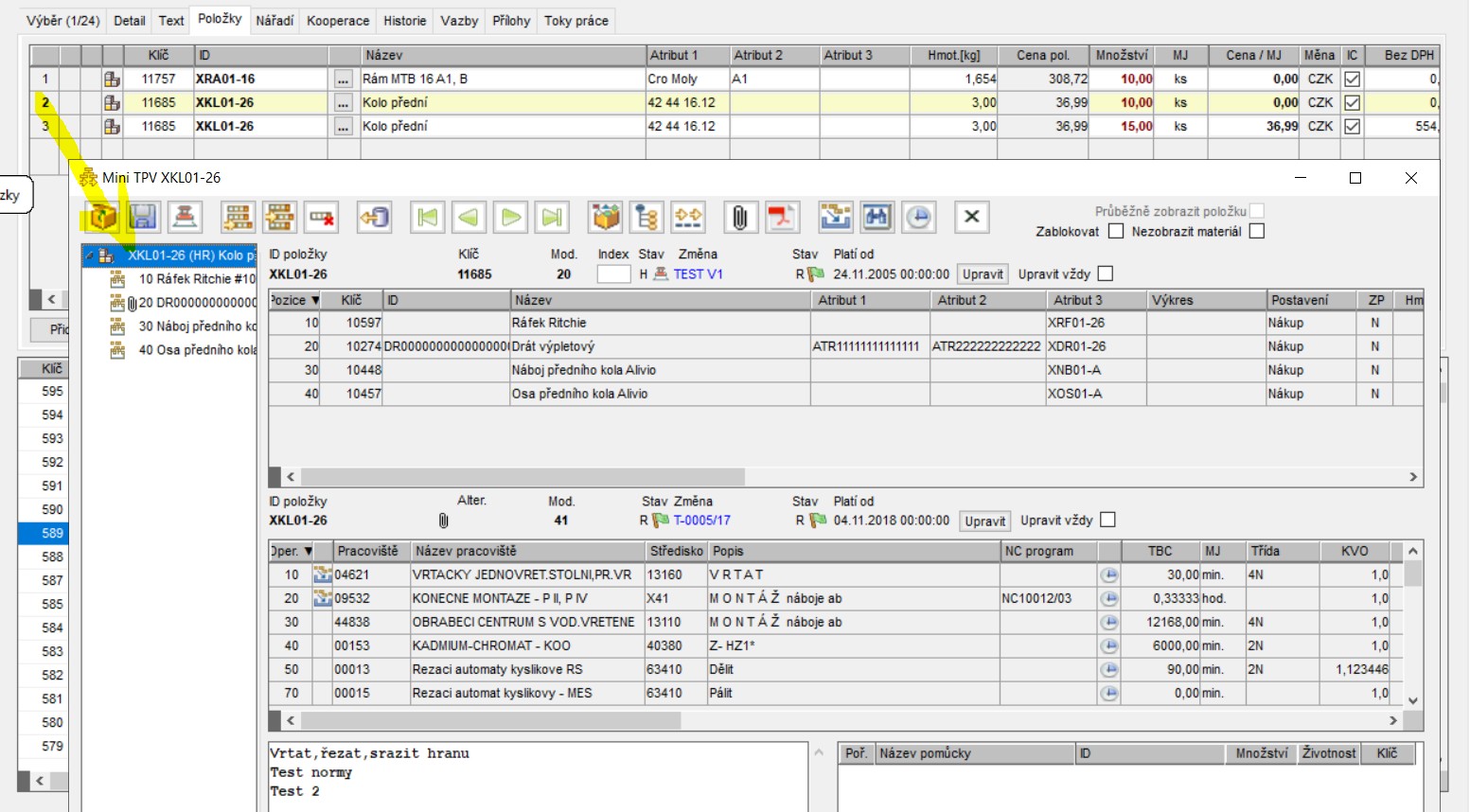Click the paperclip next to XKL01-26 Mod. 41
The image size is (1470, 812).
pos(443,521)
